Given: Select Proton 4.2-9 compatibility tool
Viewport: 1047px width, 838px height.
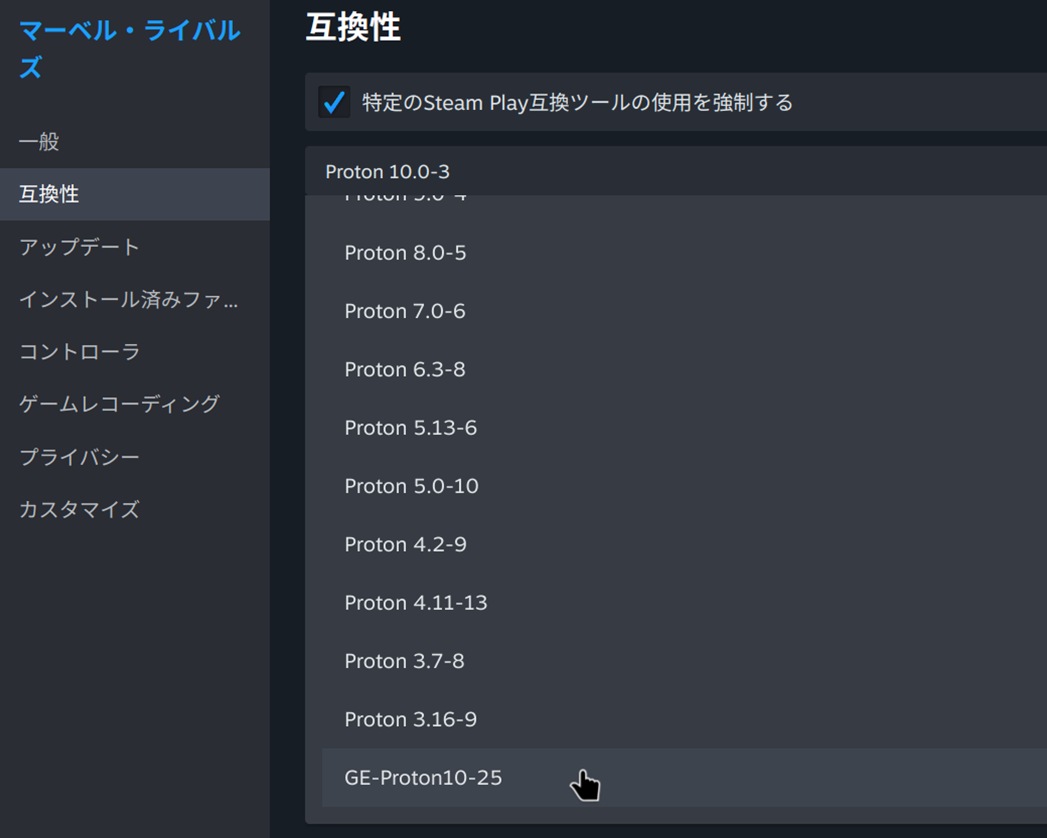Looking at the screenshot, I should click(405, 545).
